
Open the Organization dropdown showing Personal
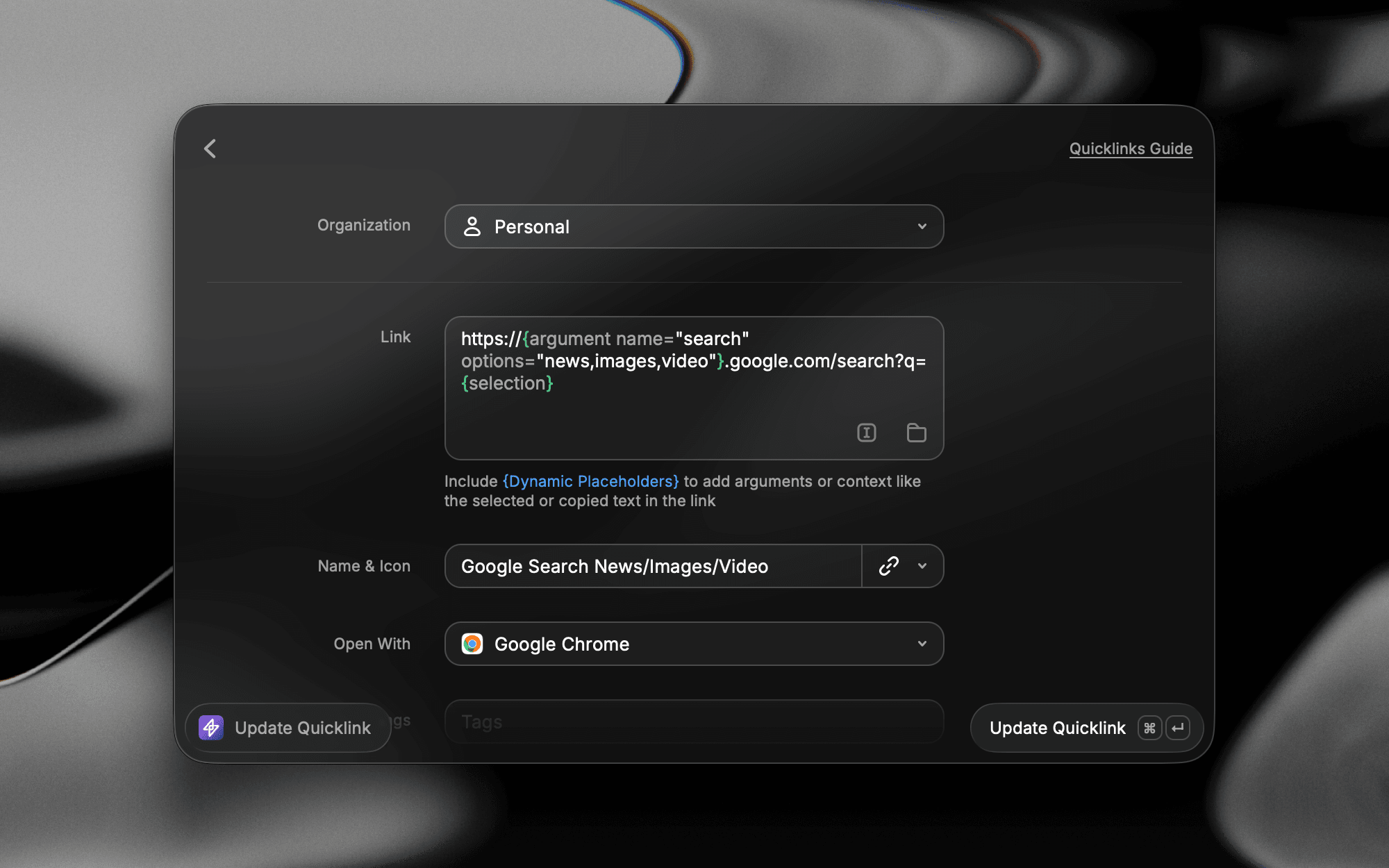pyautogui.click(x=694, y=226)
